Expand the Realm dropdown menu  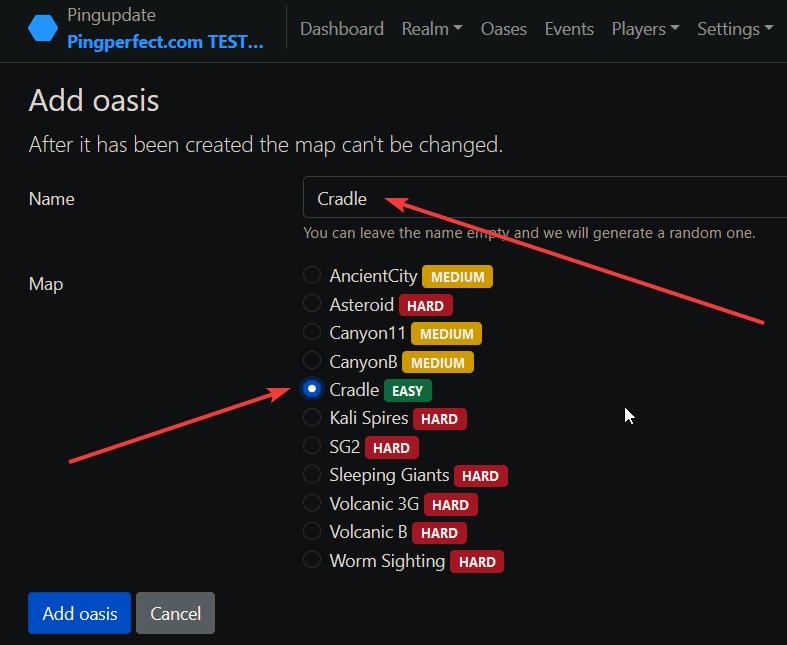(x=431, y=29)
